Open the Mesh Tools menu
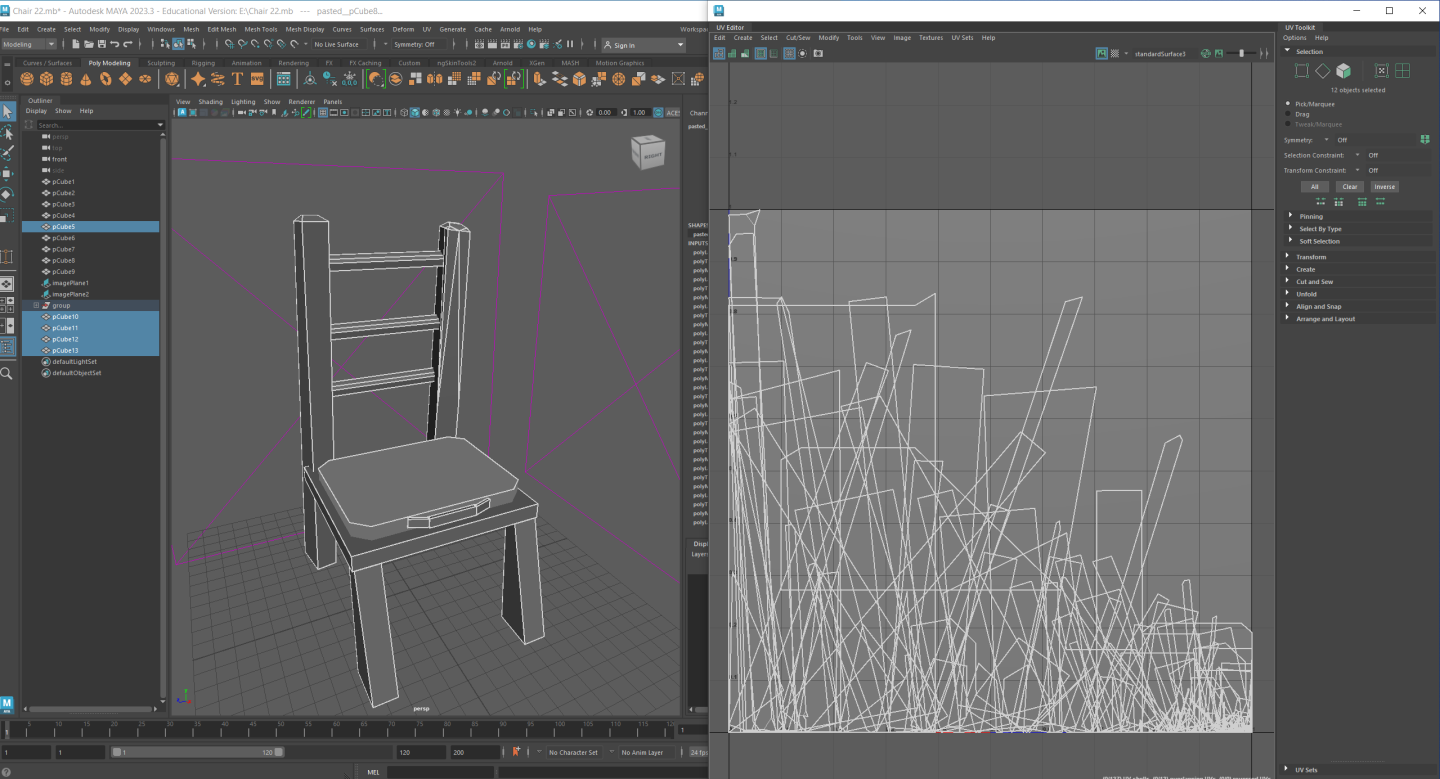Screen dimensions: 1440x779 point(261,29)
